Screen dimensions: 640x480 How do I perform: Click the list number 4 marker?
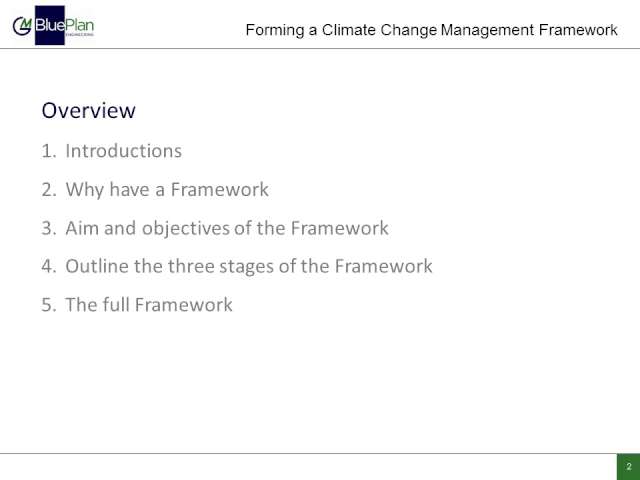point(49,267)
